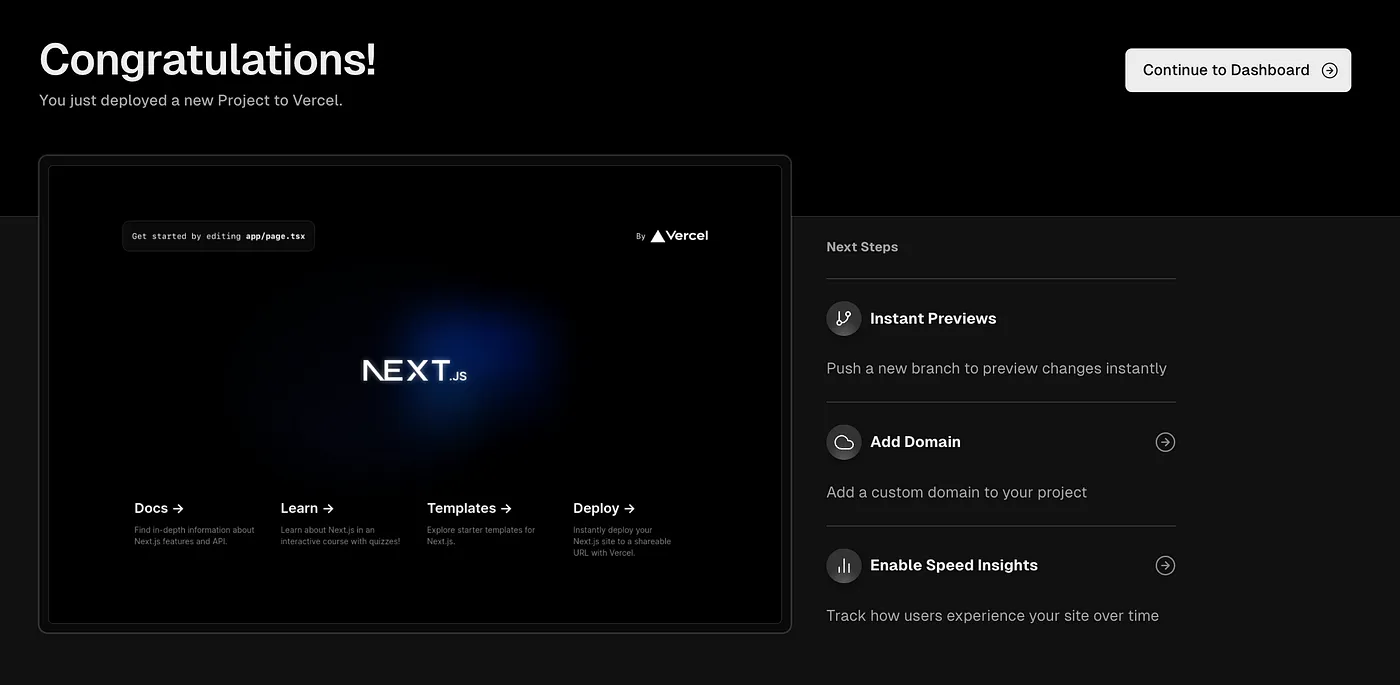Click 'Find in-depth information about' description
Viewport: 1400px width, 685px height.
click(x=194, y=536)
